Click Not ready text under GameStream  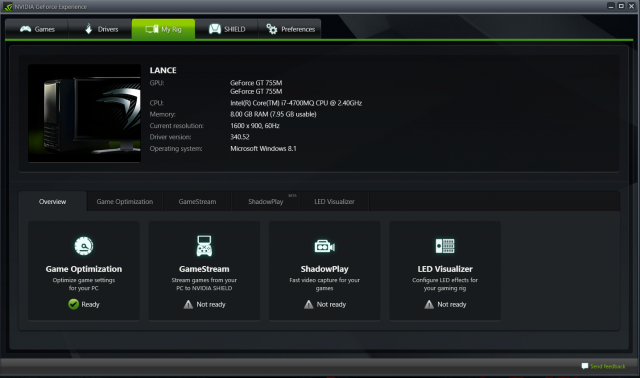(x=211, y=305)
